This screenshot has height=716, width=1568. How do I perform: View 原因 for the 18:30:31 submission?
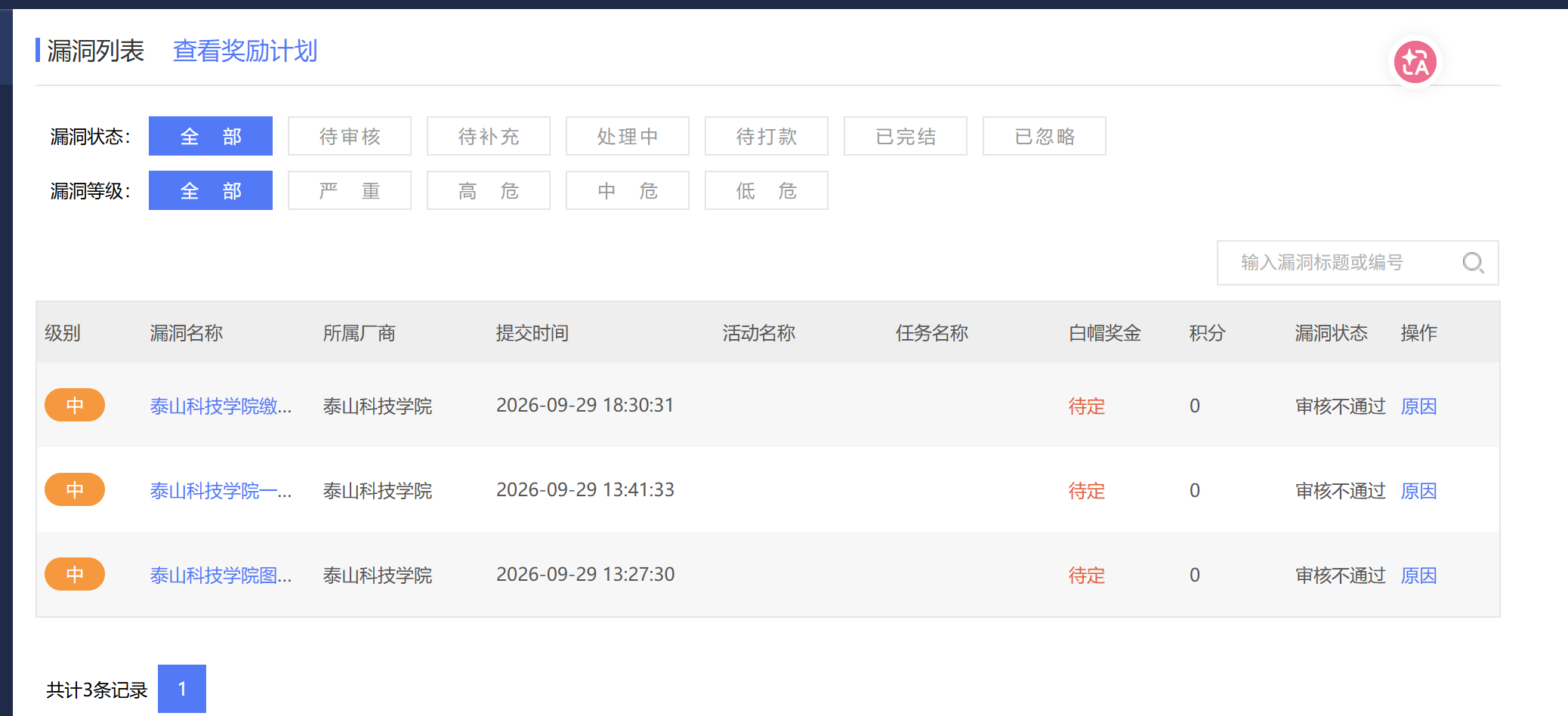(x=1418, y=406)
